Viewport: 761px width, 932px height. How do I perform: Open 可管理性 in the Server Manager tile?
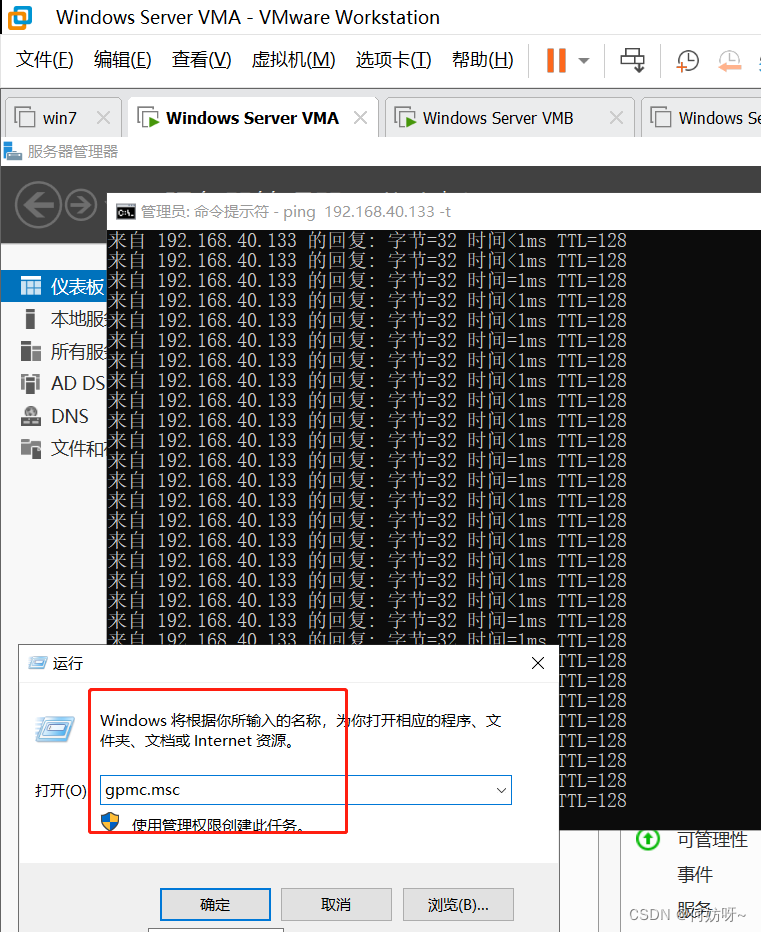click(x=712, y=839)
